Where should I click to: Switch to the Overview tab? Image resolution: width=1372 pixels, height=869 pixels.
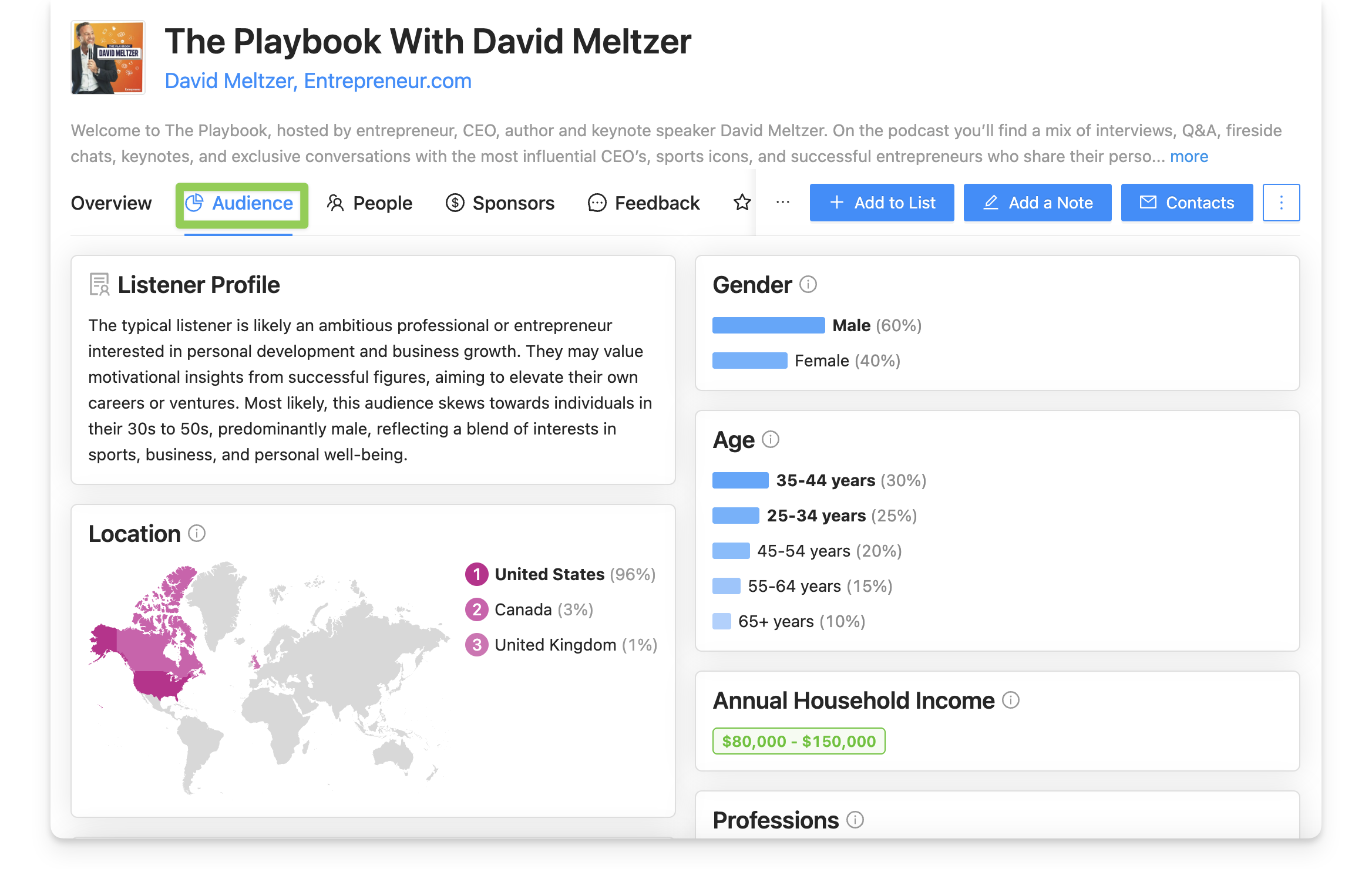[111, 203]
